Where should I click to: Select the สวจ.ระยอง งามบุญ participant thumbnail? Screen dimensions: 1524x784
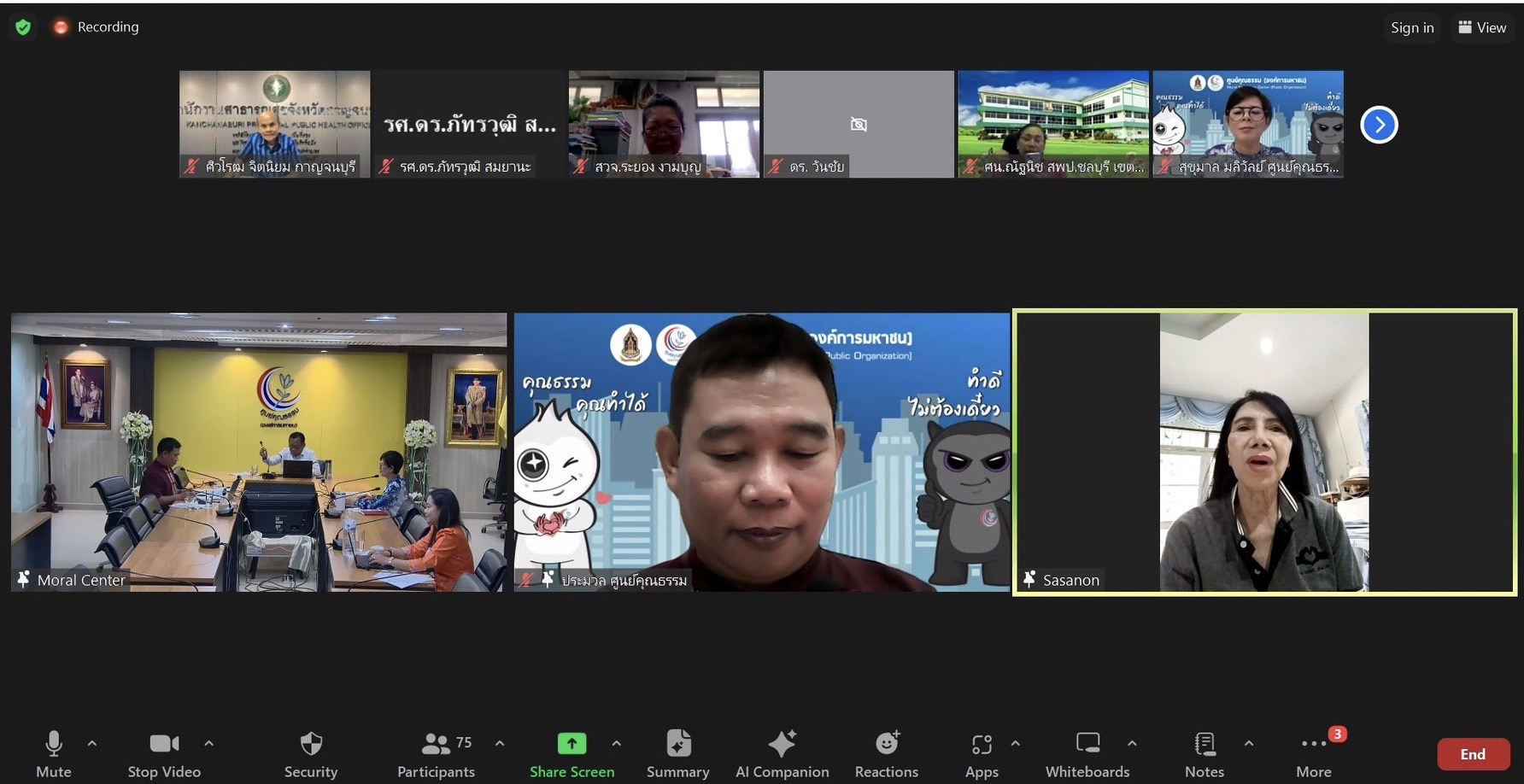click(664, 124)
